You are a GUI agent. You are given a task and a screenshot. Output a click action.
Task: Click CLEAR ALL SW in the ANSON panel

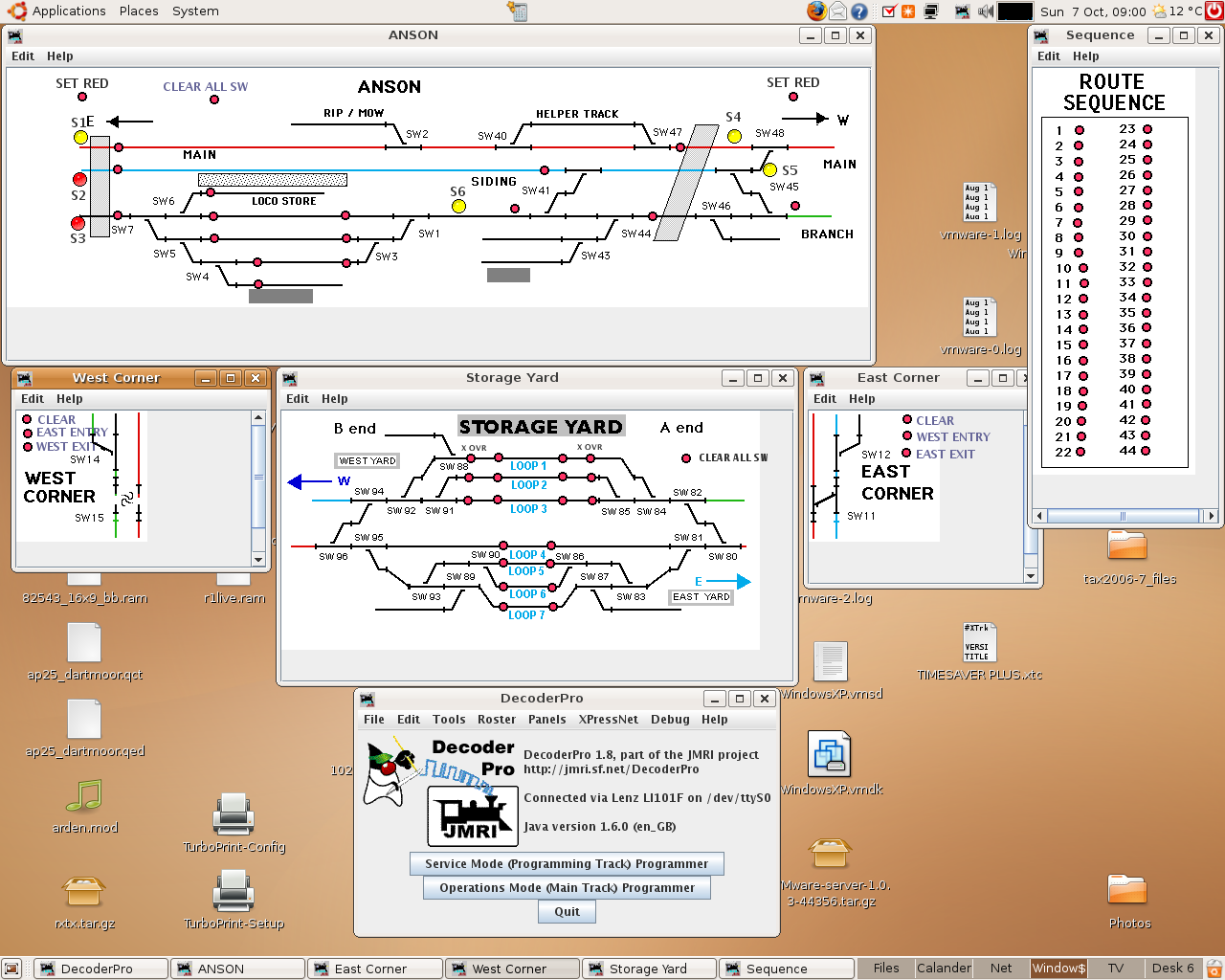tap(205, 86)
